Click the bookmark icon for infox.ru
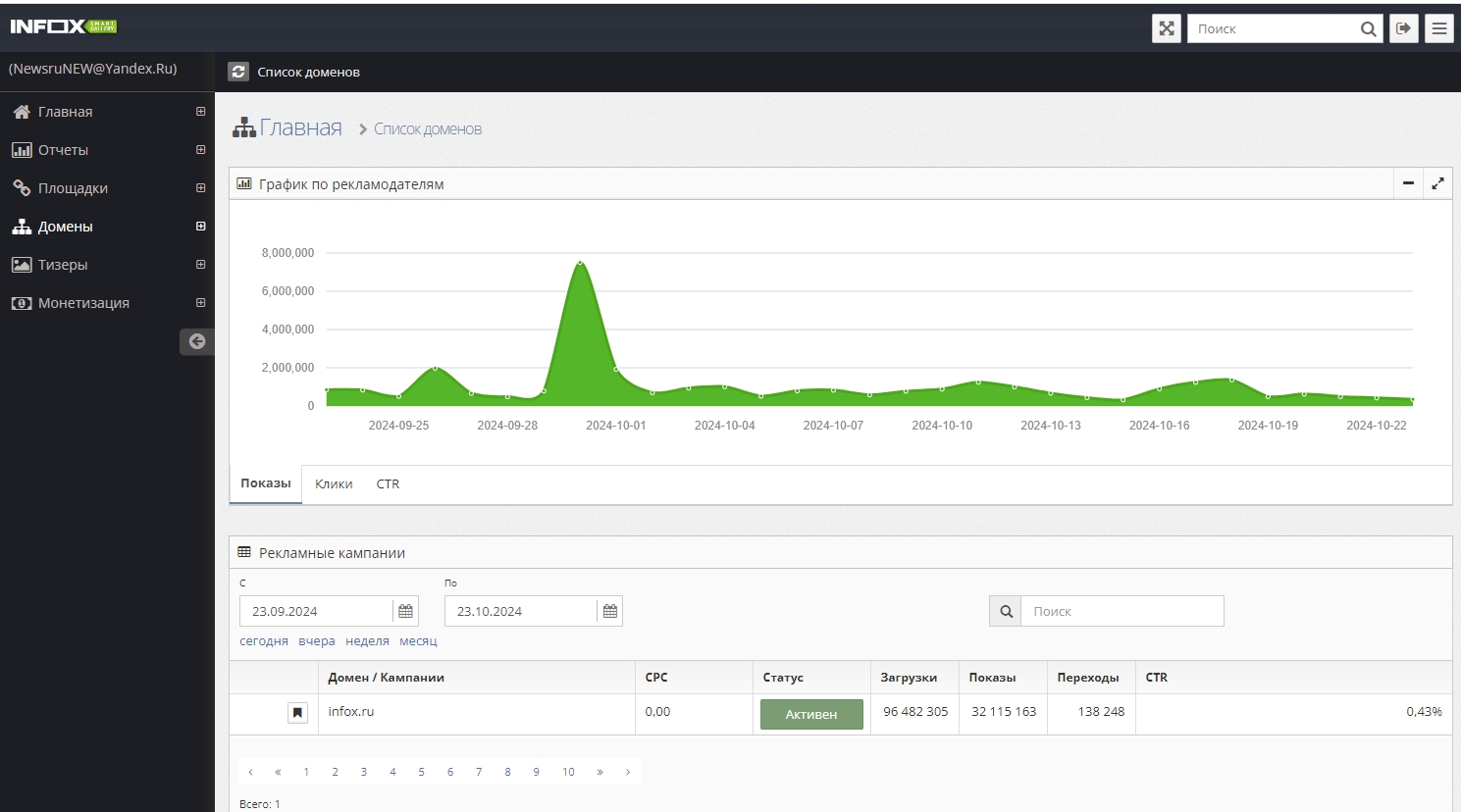The image size is (1461, 812). 297,713
